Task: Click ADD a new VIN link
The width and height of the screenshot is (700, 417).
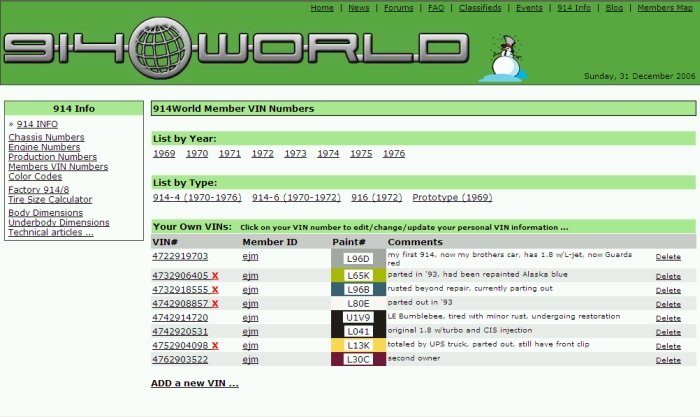Action: click(x=195, y=383)
